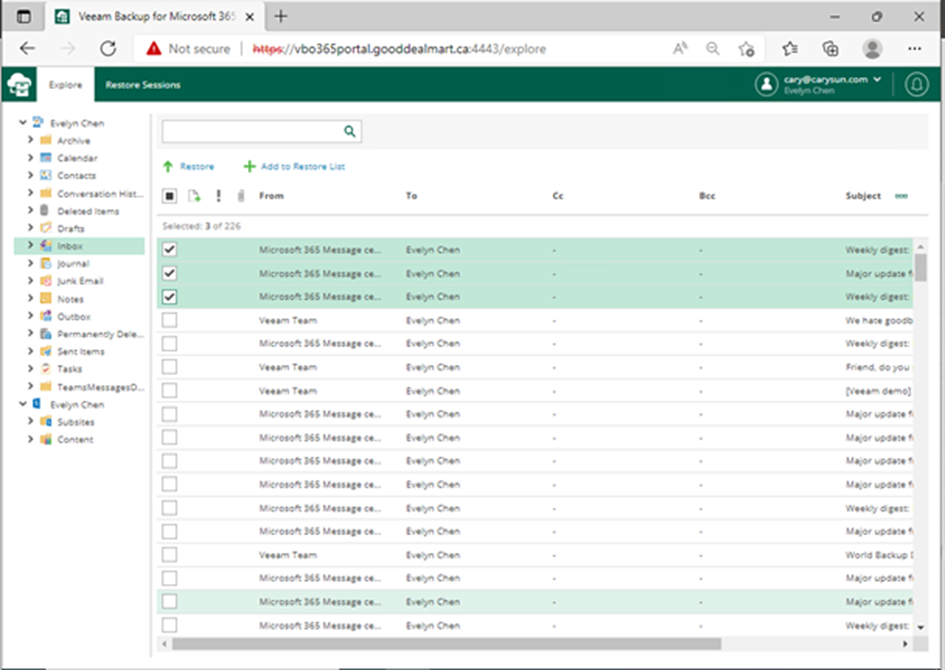Click the search magnifier icon
The image size is (945, 670).
click(x=350, y=131)
